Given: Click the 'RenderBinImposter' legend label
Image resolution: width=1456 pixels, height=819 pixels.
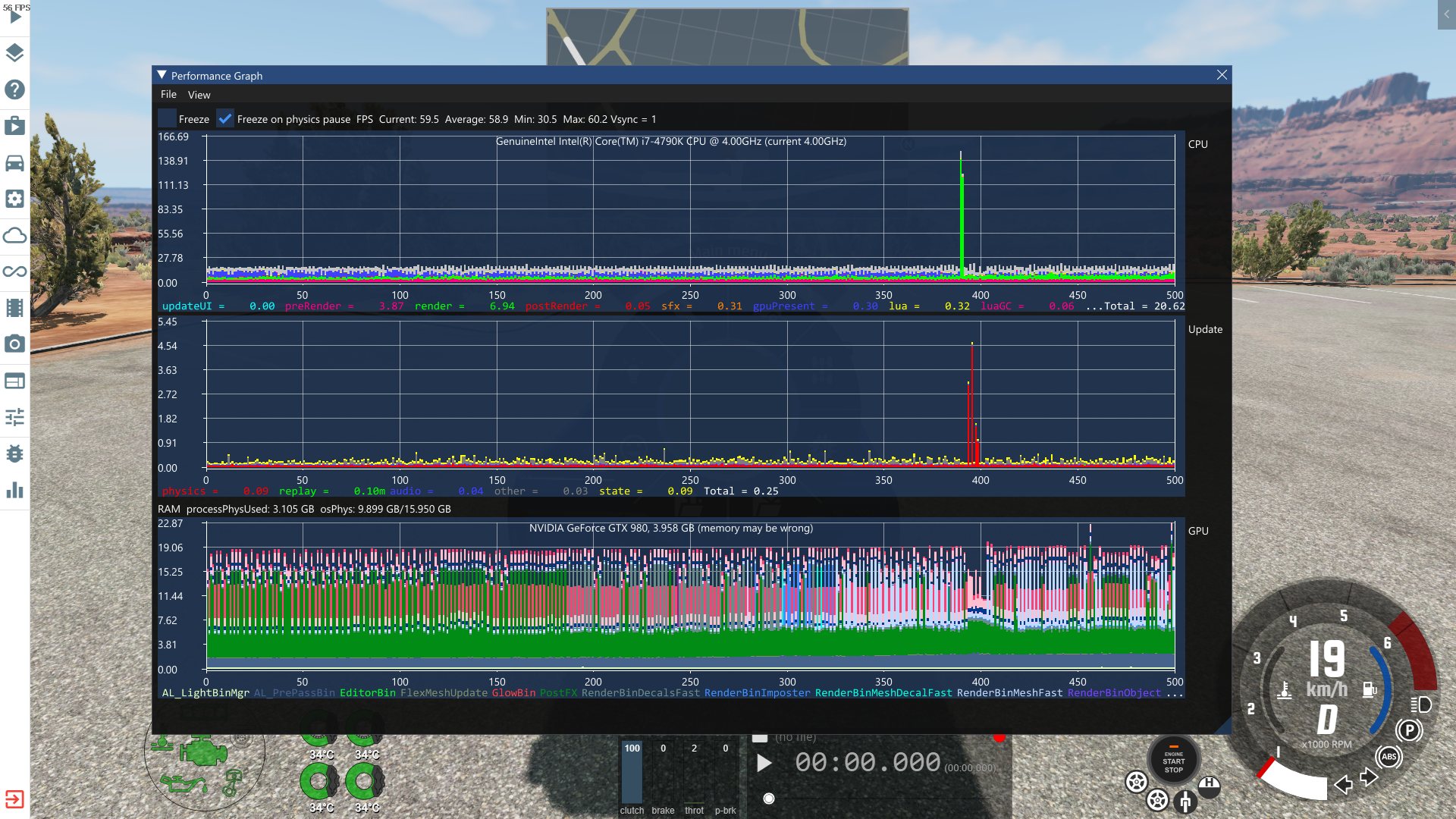Looking at the screenshot, I should pos(758,693).
